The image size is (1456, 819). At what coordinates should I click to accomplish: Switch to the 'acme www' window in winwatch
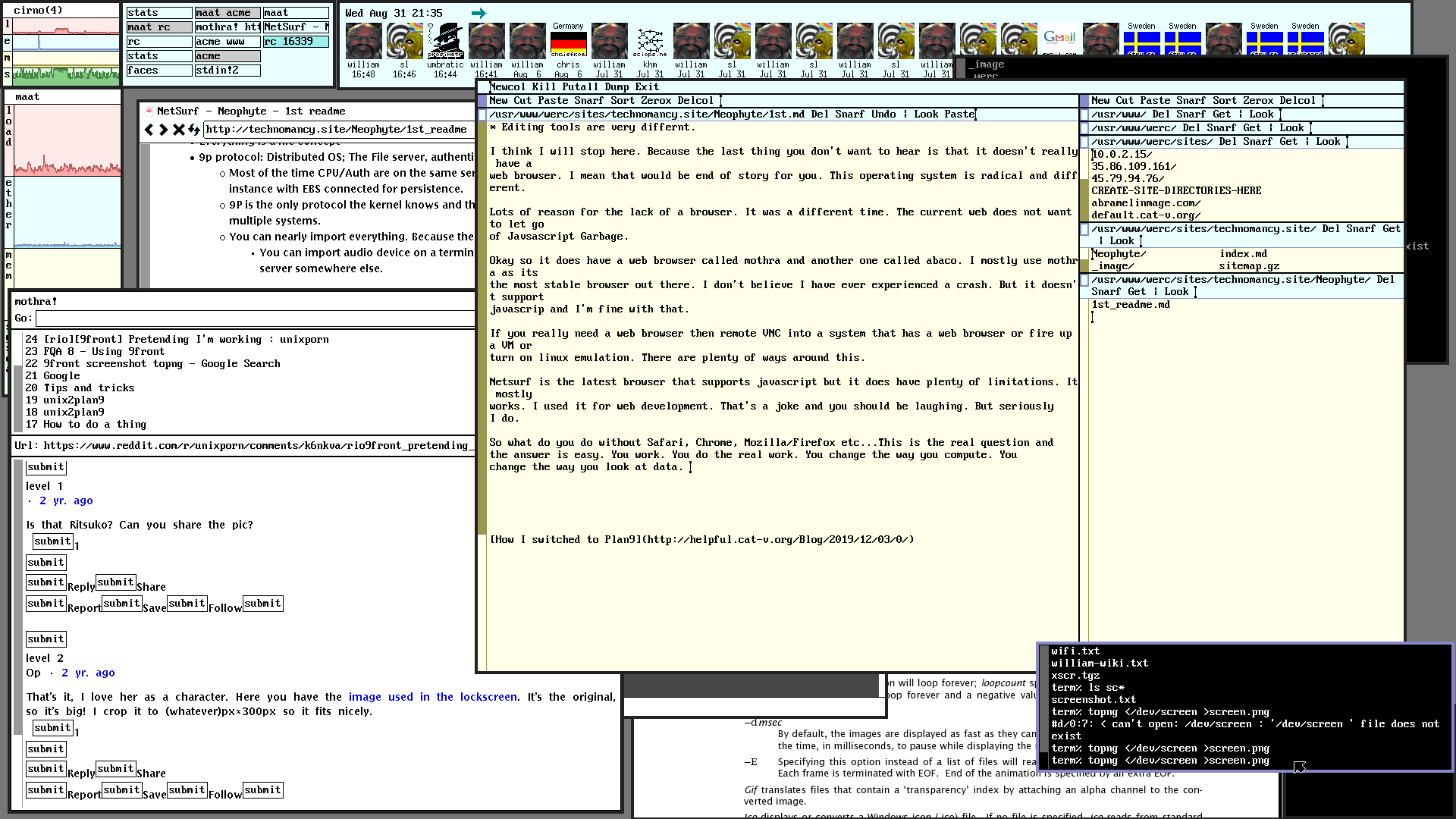tap(227, 42)
